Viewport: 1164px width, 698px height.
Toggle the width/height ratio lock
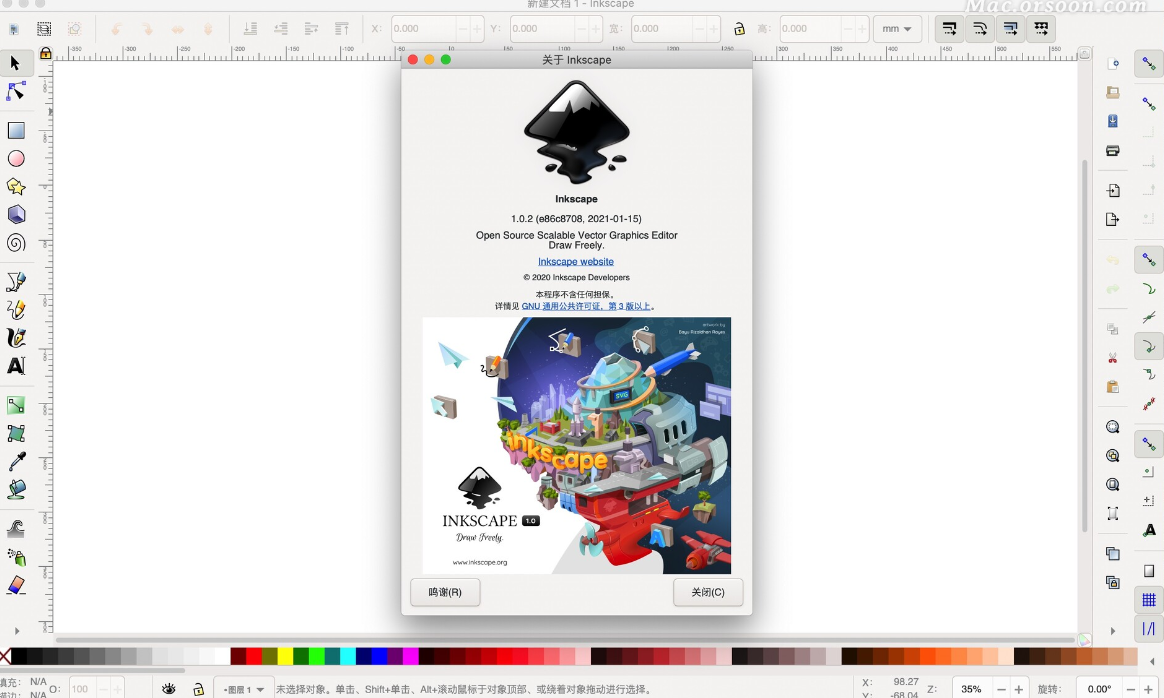739,29
